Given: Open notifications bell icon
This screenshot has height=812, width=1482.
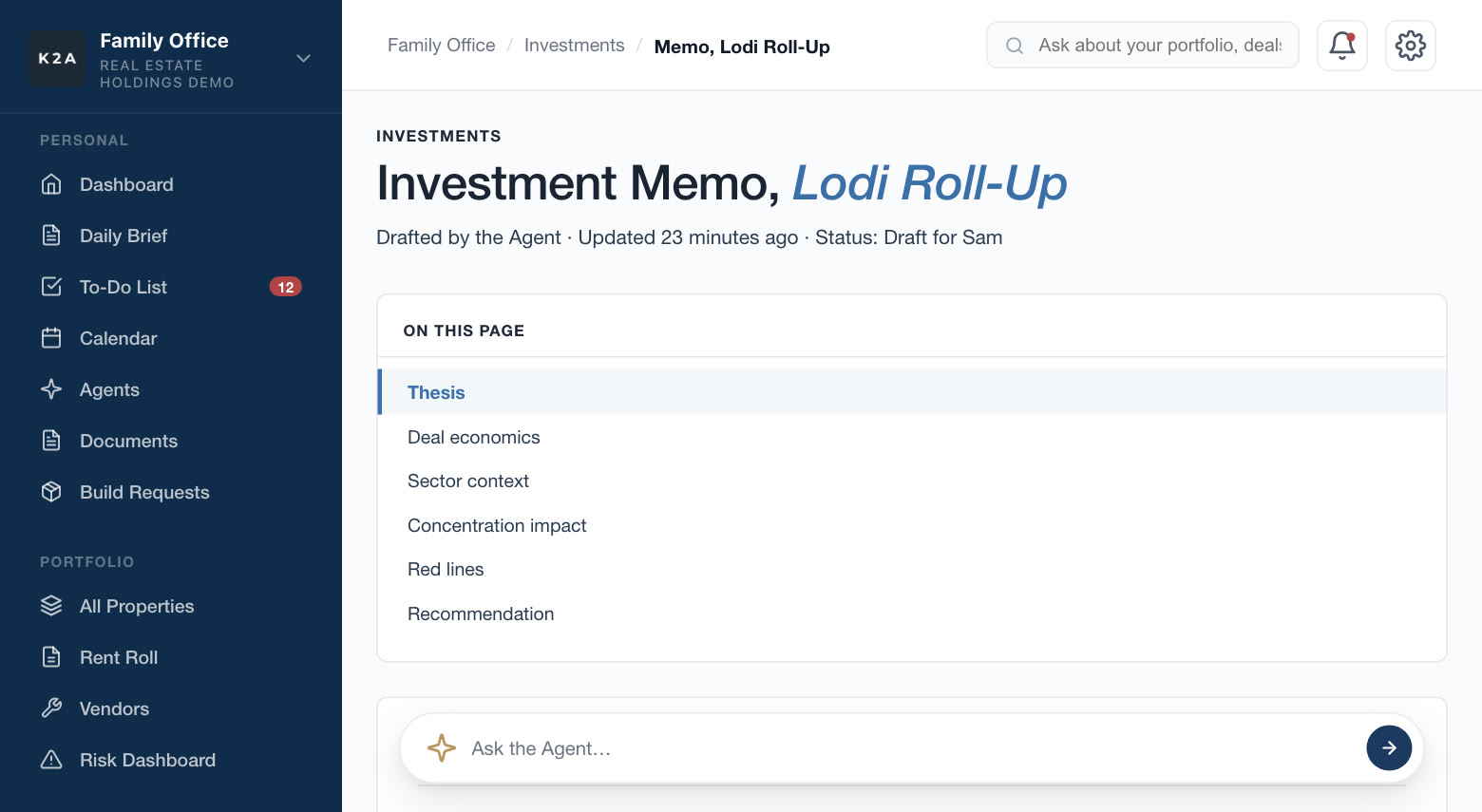Looking at the screenshot, I should pos(1342,46).
